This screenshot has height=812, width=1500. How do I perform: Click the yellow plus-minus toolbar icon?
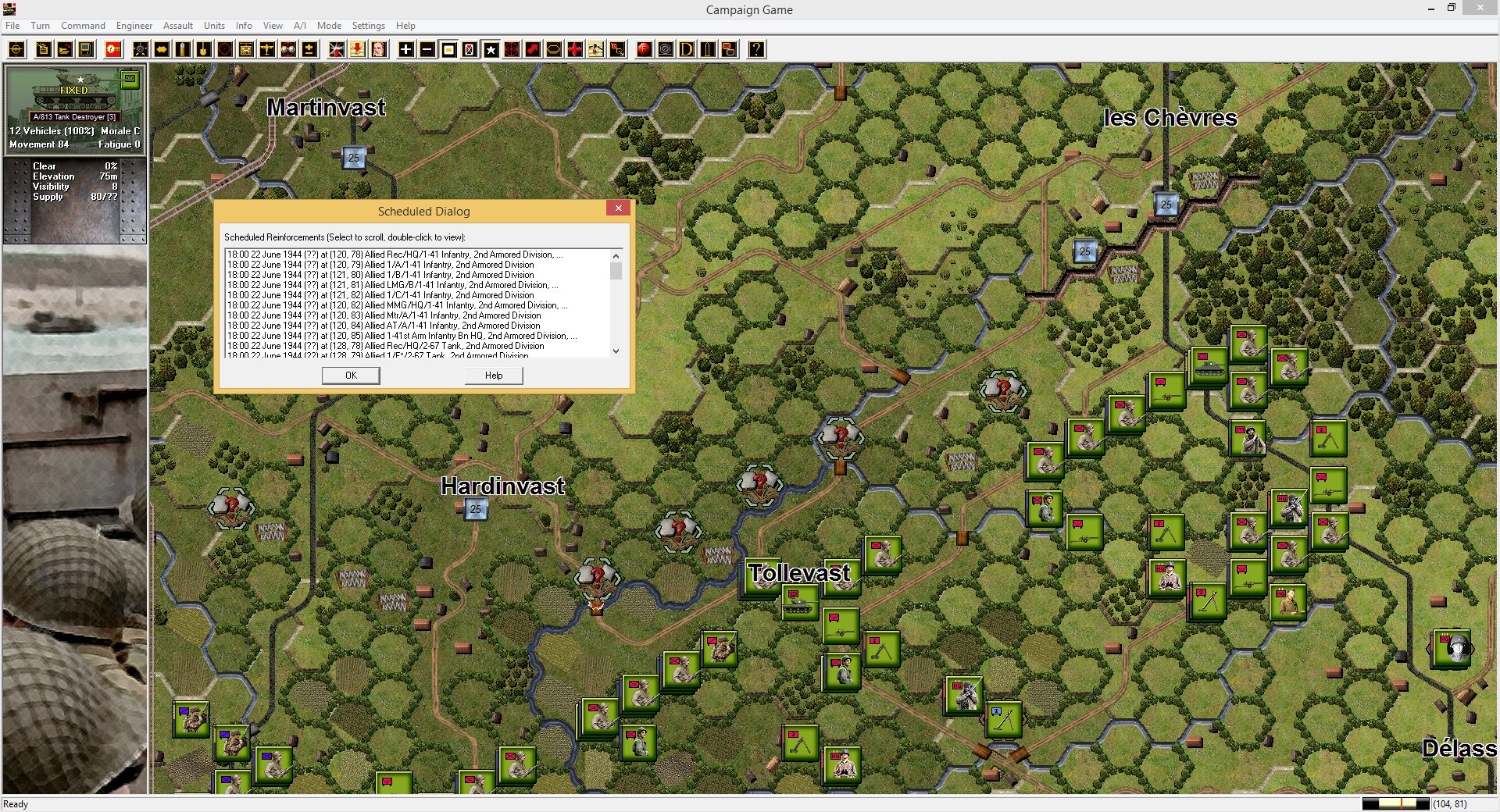pyautogui.click(x=309, y=49)
